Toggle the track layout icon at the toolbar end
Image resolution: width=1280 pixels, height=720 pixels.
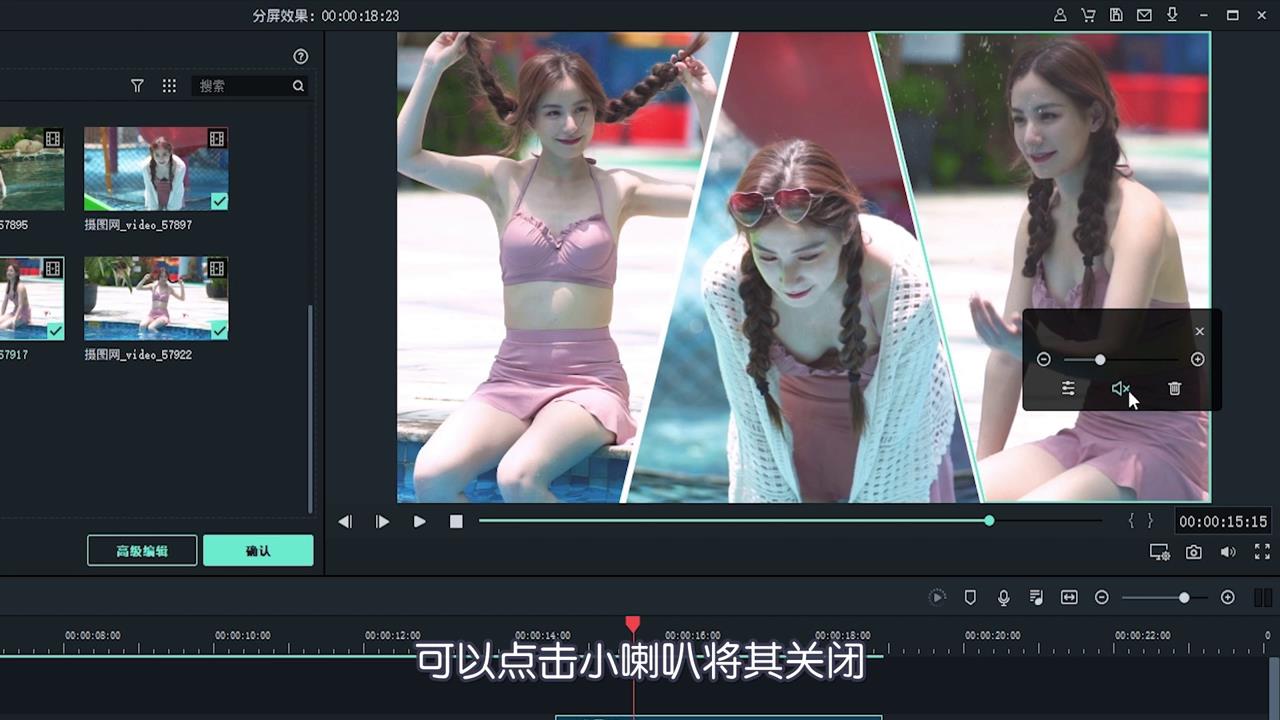pos(1263,598)
